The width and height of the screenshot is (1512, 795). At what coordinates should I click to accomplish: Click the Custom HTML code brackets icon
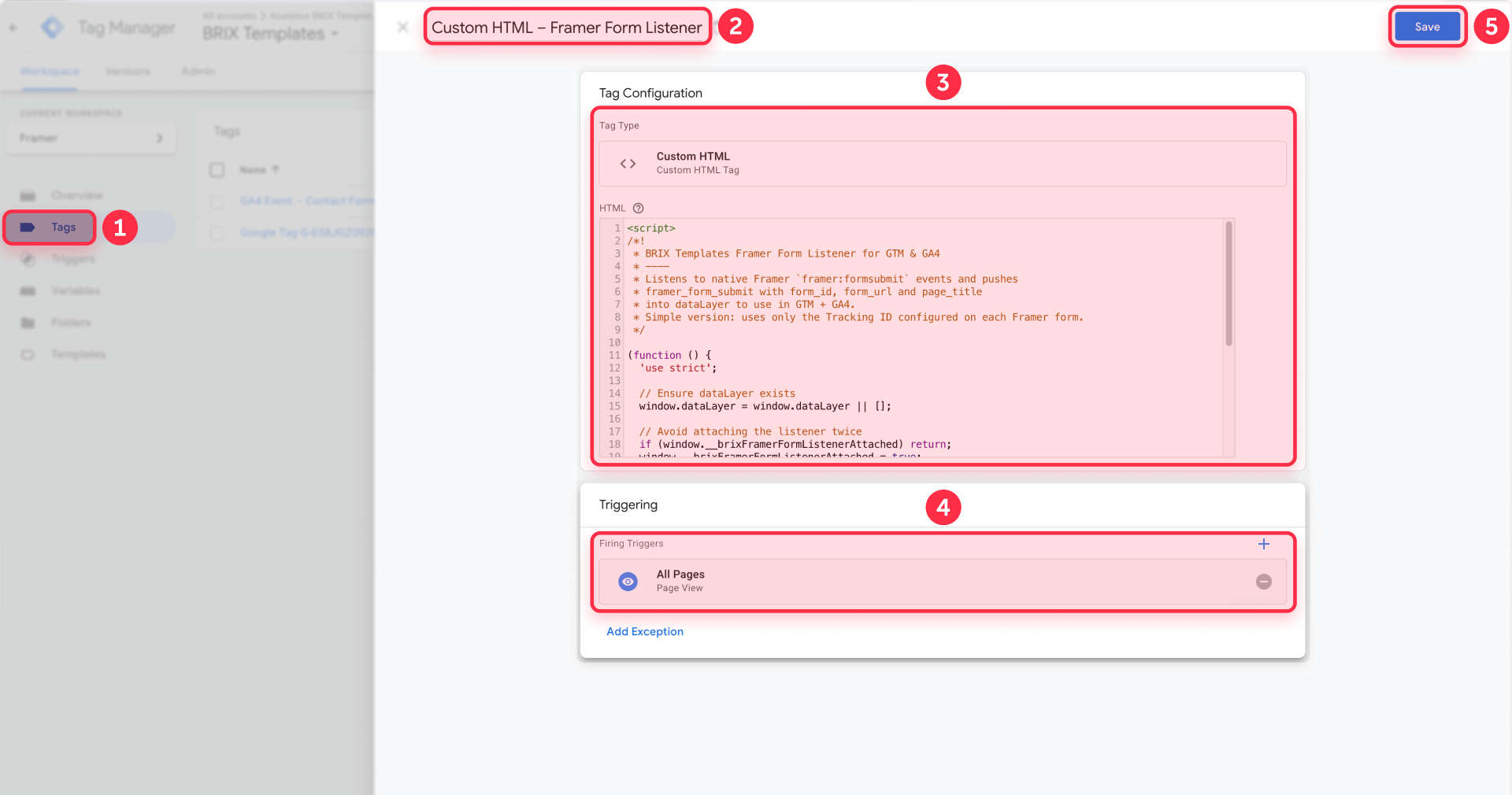[628, 164]
